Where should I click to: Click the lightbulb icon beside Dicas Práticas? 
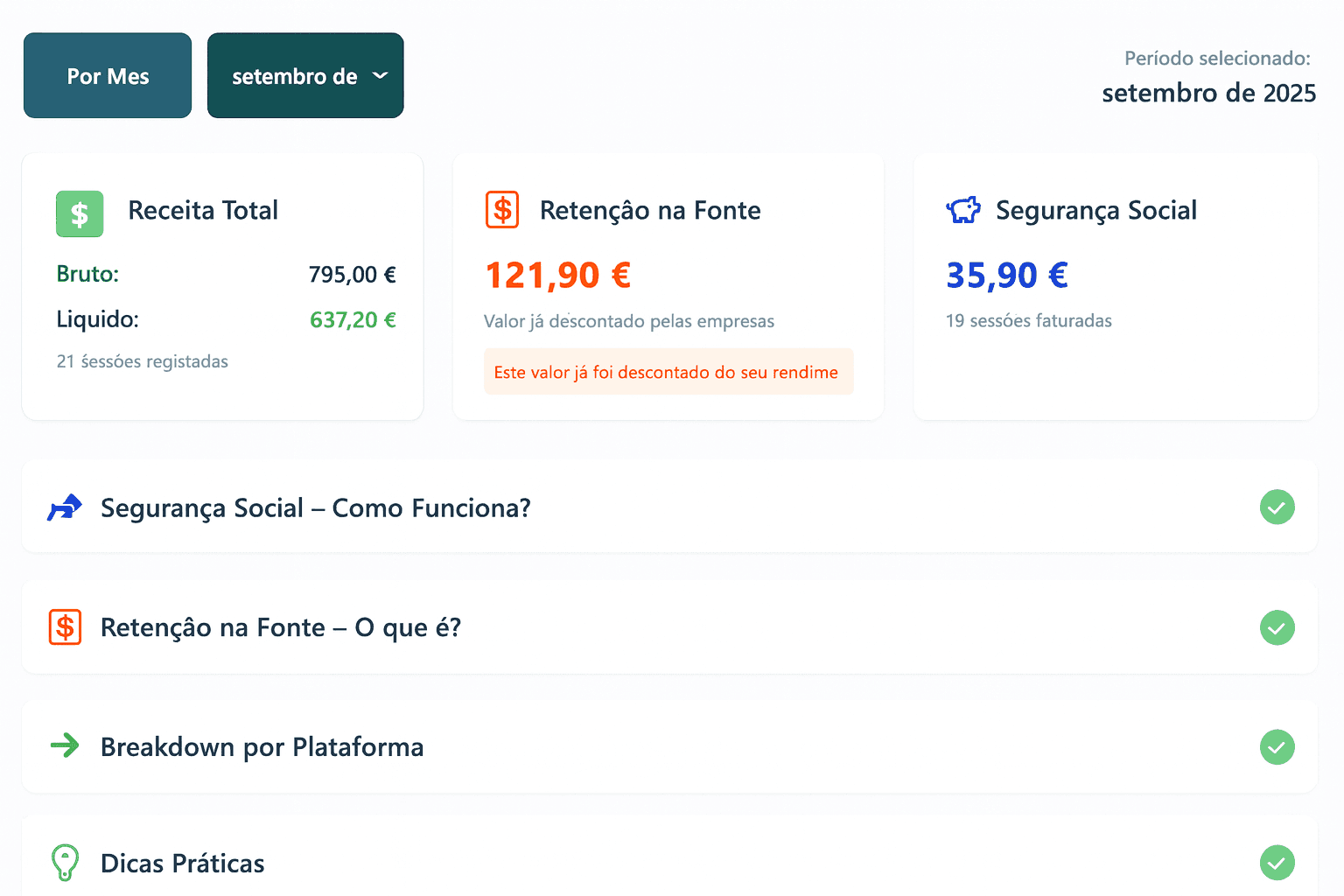65,862
